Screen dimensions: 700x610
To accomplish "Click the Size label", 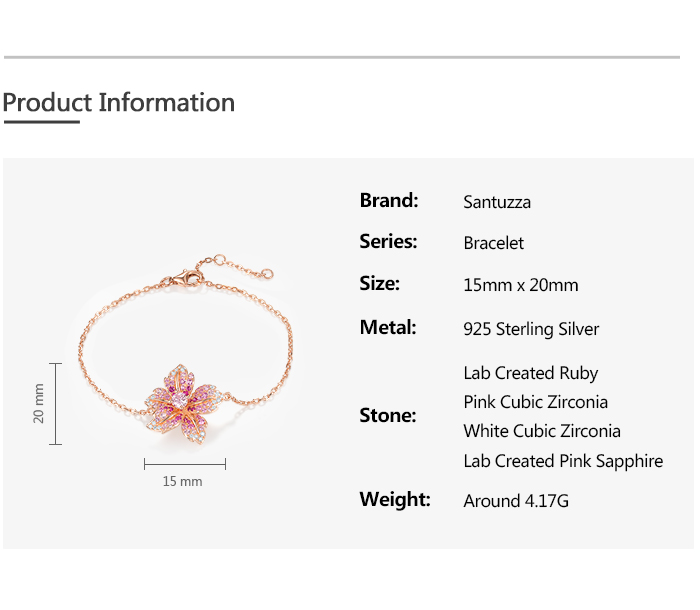I will pyautogui.click(x=379, y=284).
